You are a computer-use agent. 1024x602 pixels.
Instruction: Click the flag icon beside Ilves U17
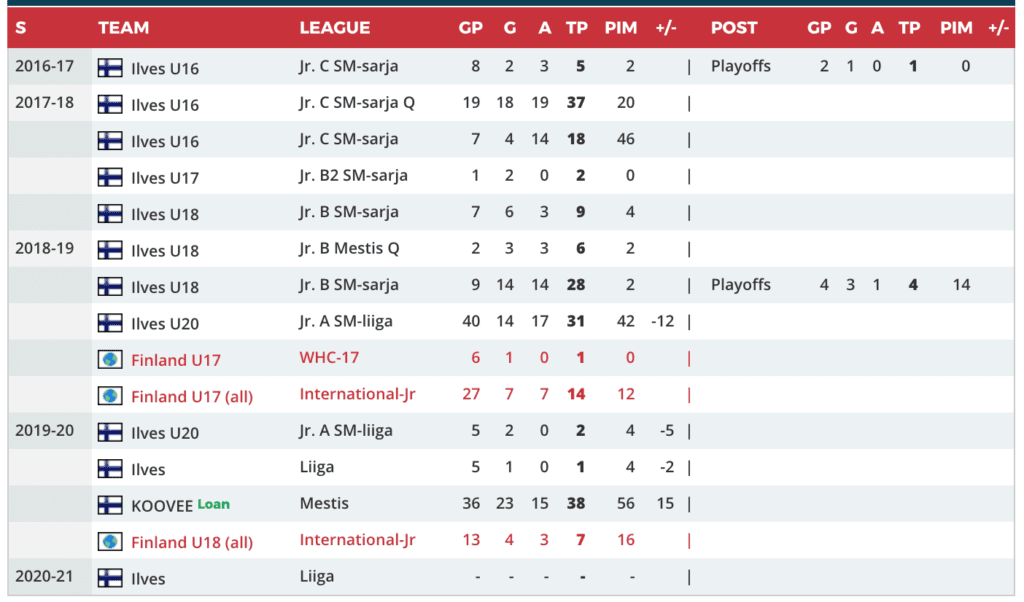pyautogui.click(x=110, y=177)
